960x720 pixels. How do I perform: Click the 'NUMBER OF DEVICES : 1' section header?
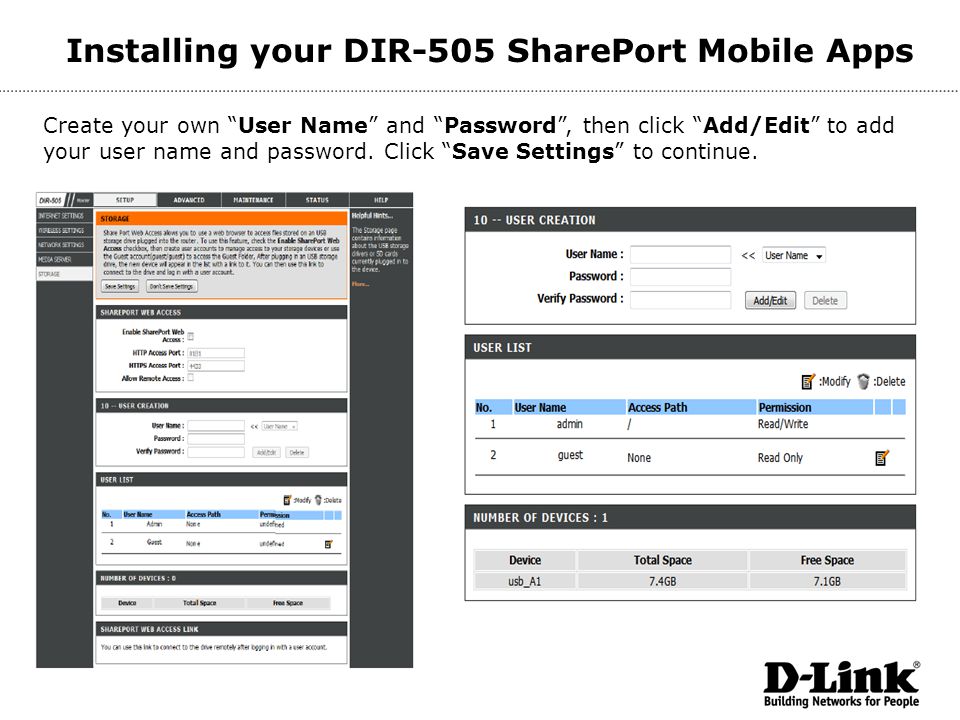(690, 517)
